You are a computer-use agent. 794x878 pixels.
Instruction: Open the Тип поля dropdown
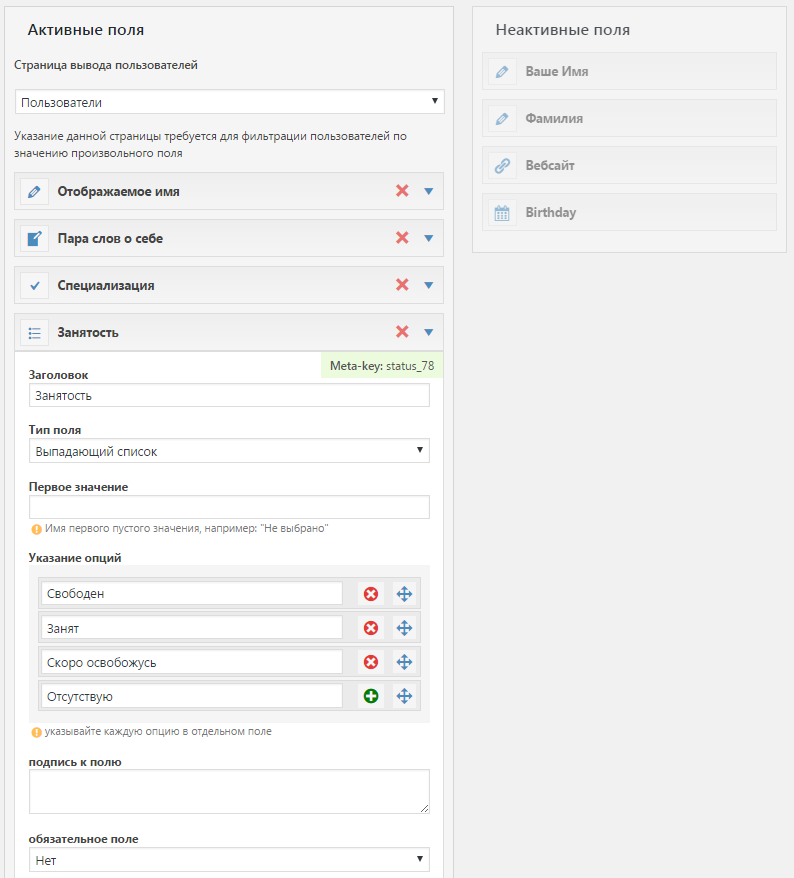(229, 451)
